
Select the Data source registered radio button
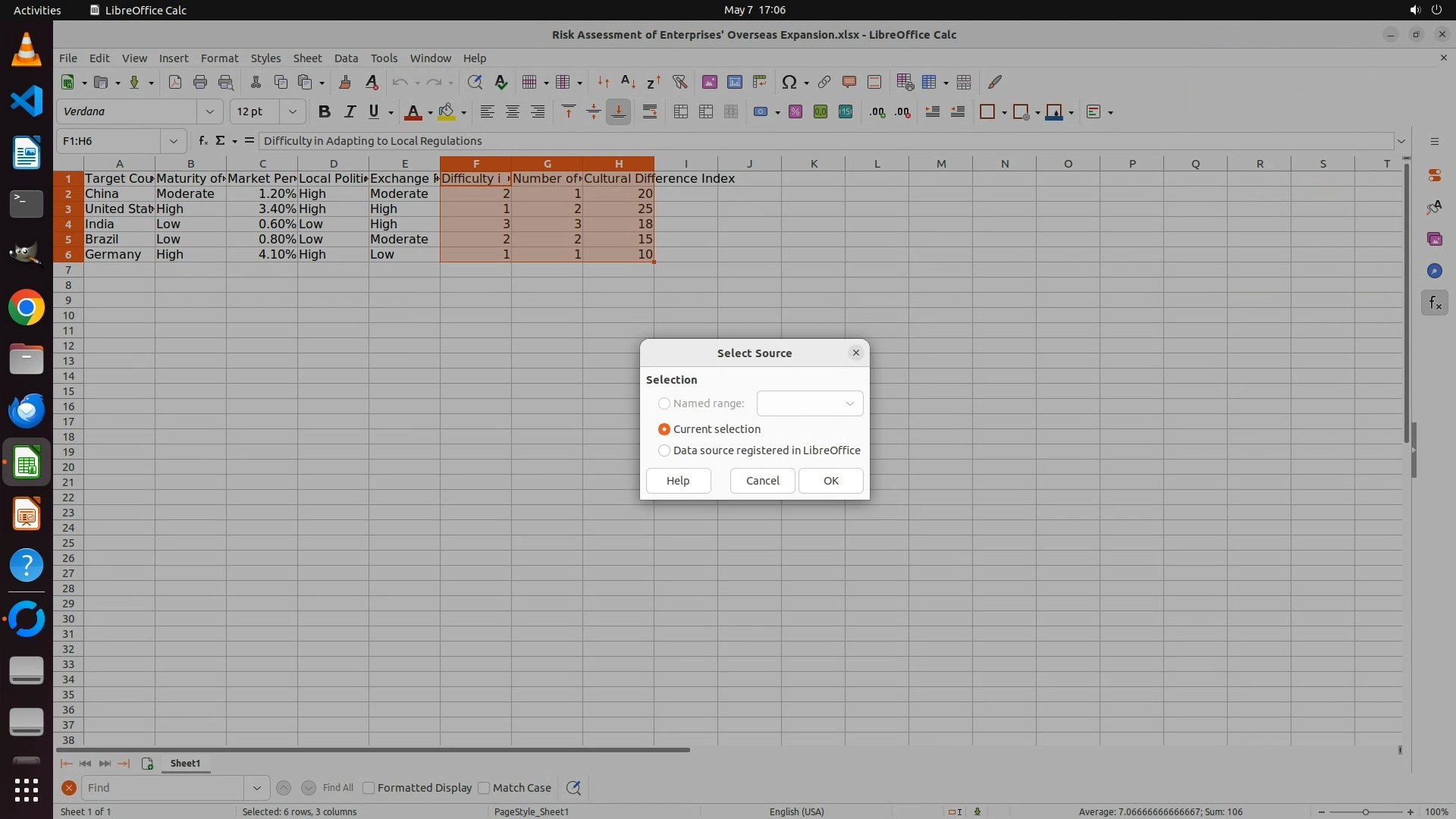pos(664,450)
